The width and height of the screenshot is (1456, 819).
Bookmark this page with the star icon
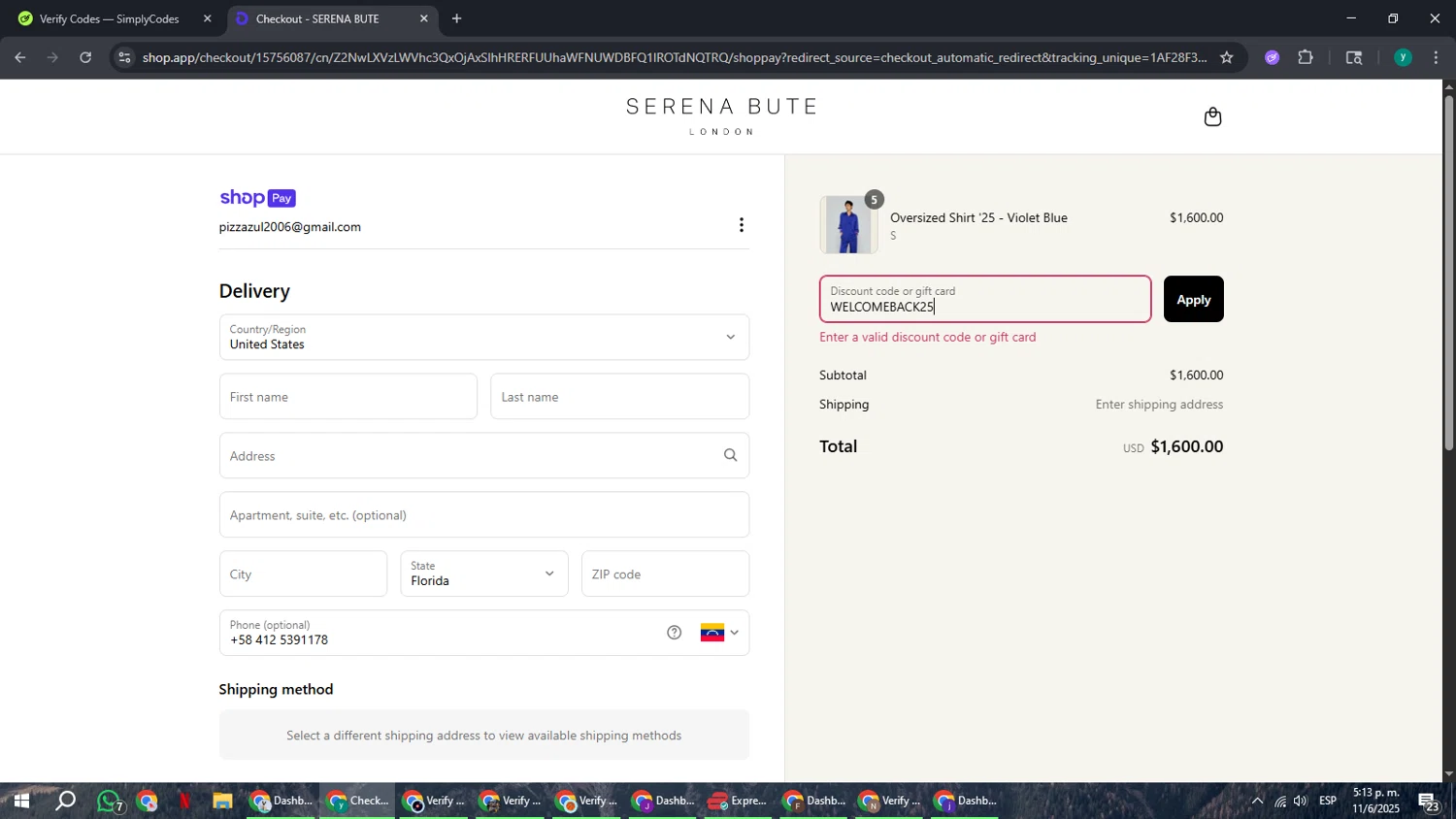click(1226, 57)
